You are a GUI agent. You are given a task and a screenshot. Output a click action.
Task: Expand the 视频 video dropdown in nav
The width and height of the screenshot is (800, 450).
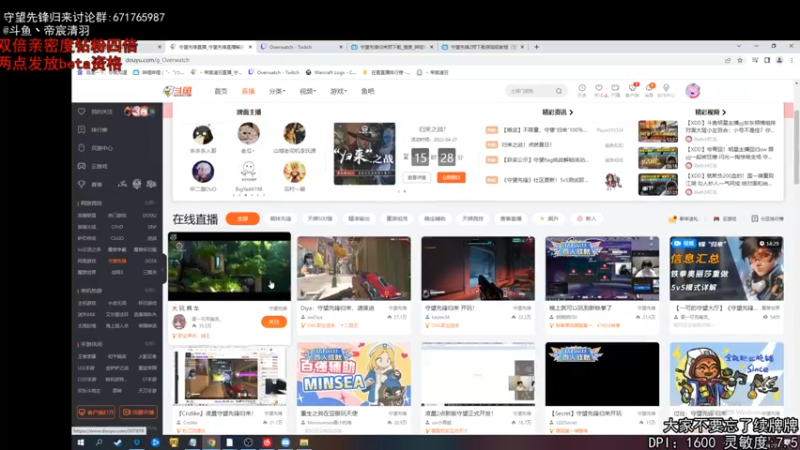click(308, 91)
